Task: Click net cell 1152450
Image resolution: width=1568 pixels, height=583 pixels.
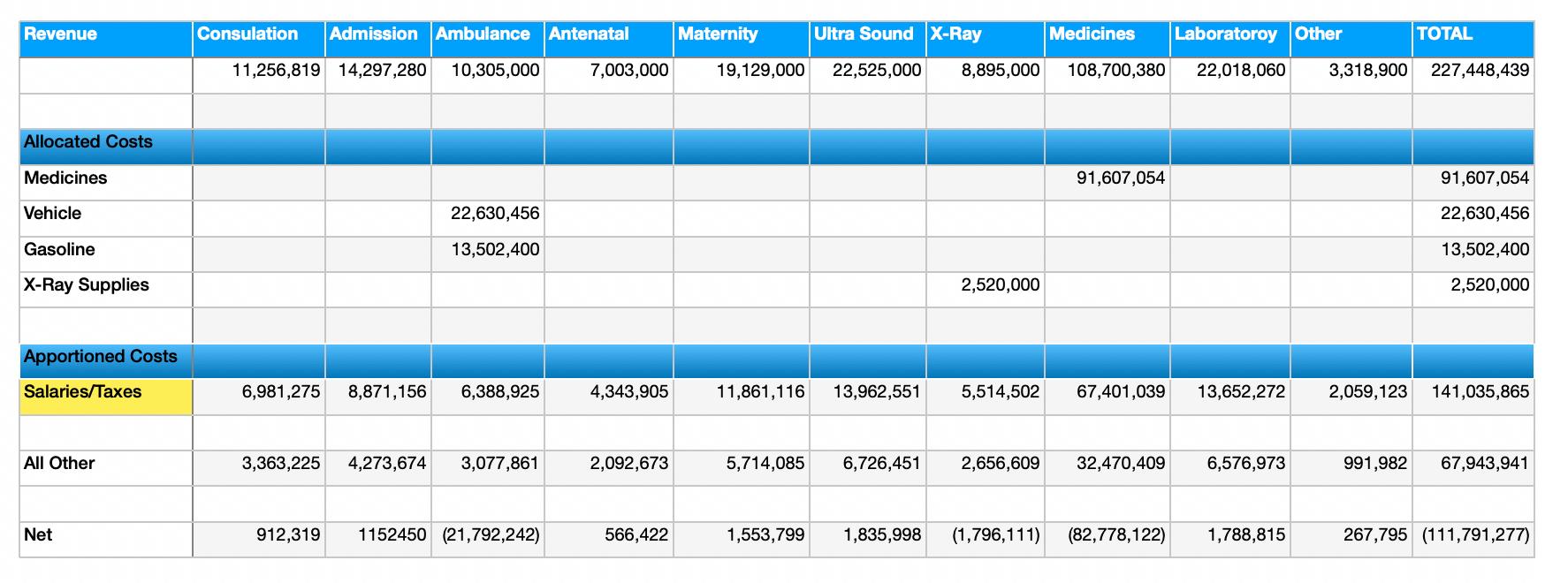Action: pos(378,540)
